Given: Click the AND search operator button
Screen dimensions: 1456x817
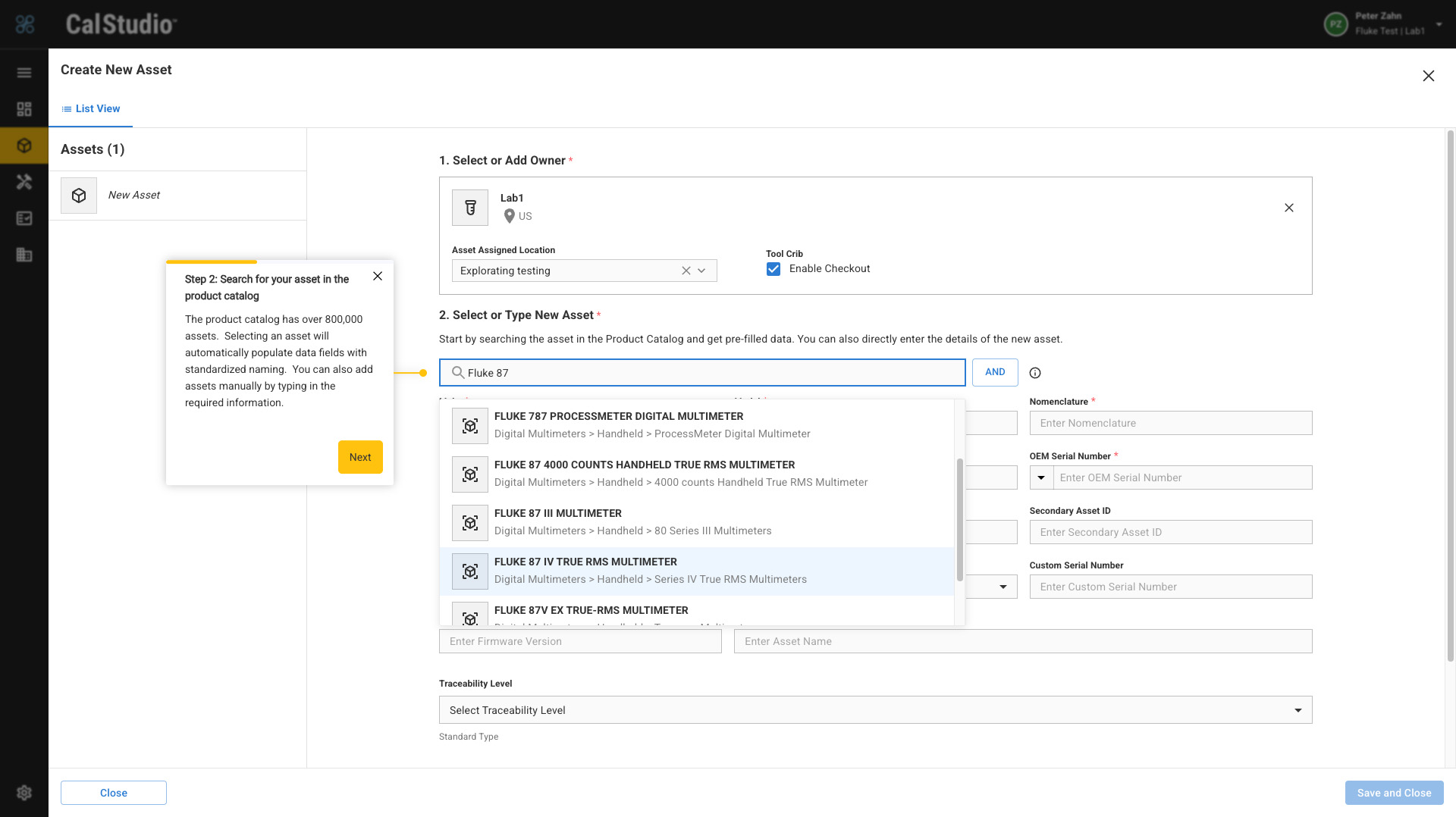Looking at the screenshot, I should pyautogui.click(x=995, y=372).
